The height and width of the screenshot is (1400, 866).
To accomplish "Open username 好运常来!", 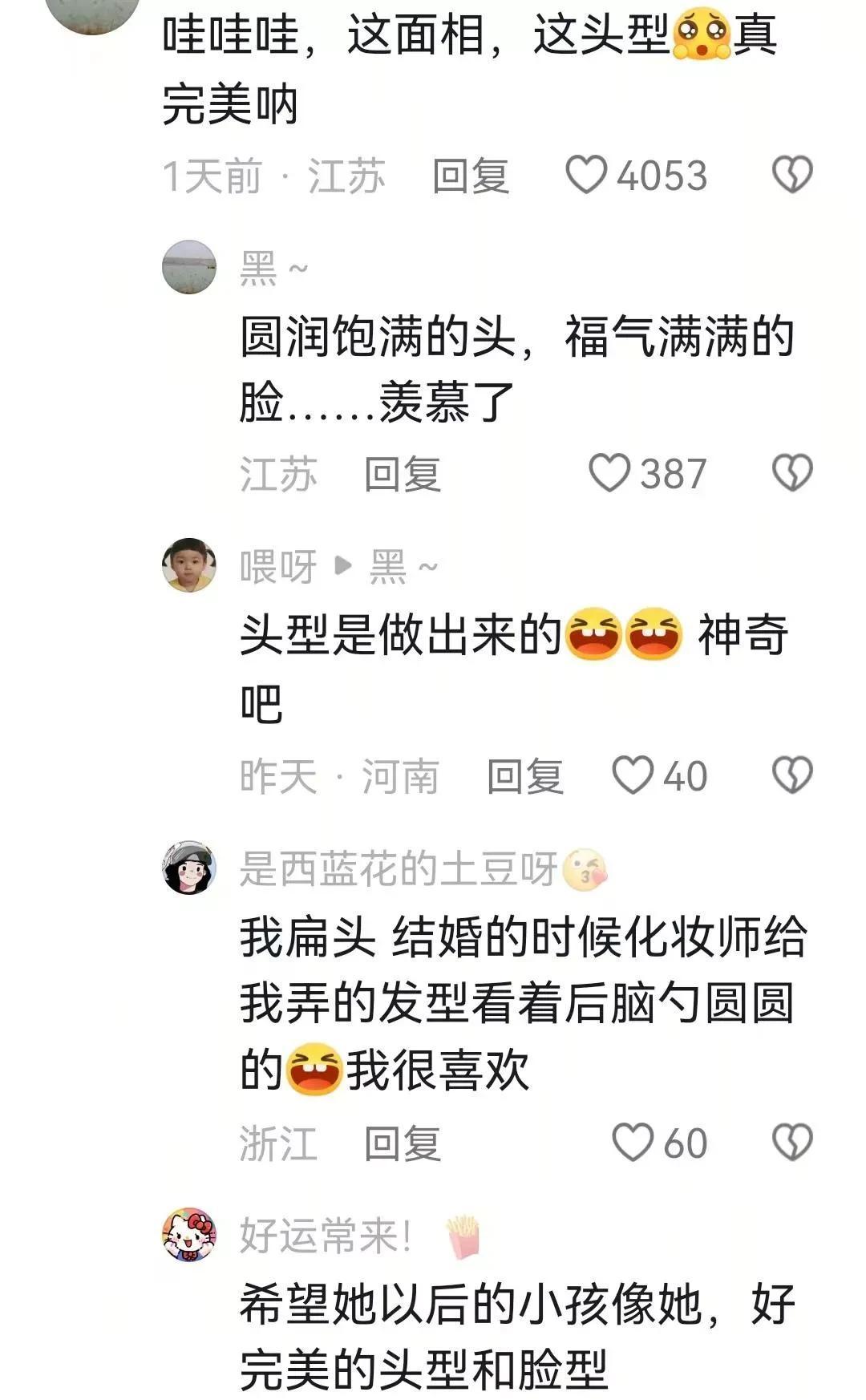I will [325, 1236].
